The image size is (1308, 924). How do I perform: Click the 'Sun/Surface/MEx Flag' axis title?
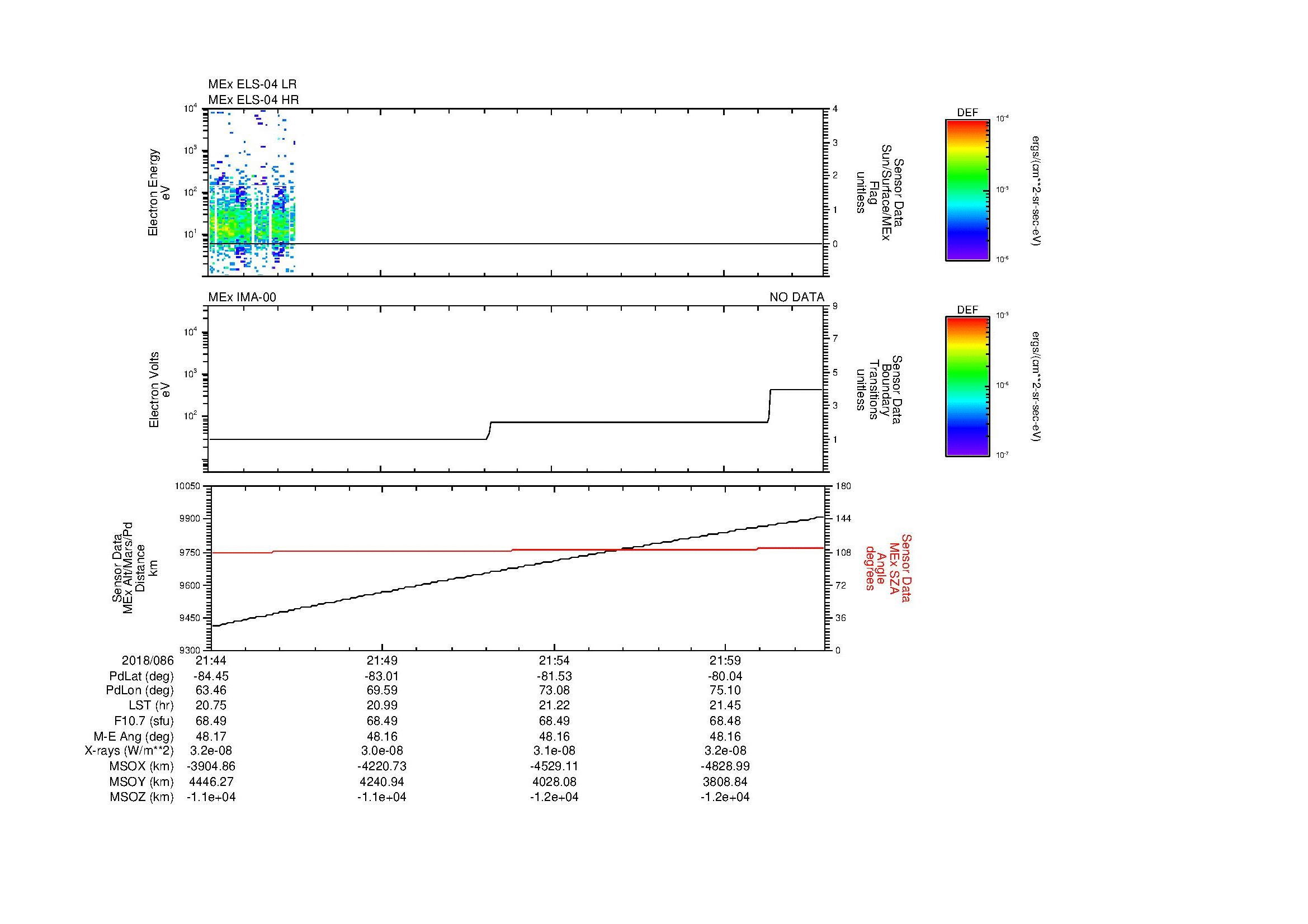880,192
